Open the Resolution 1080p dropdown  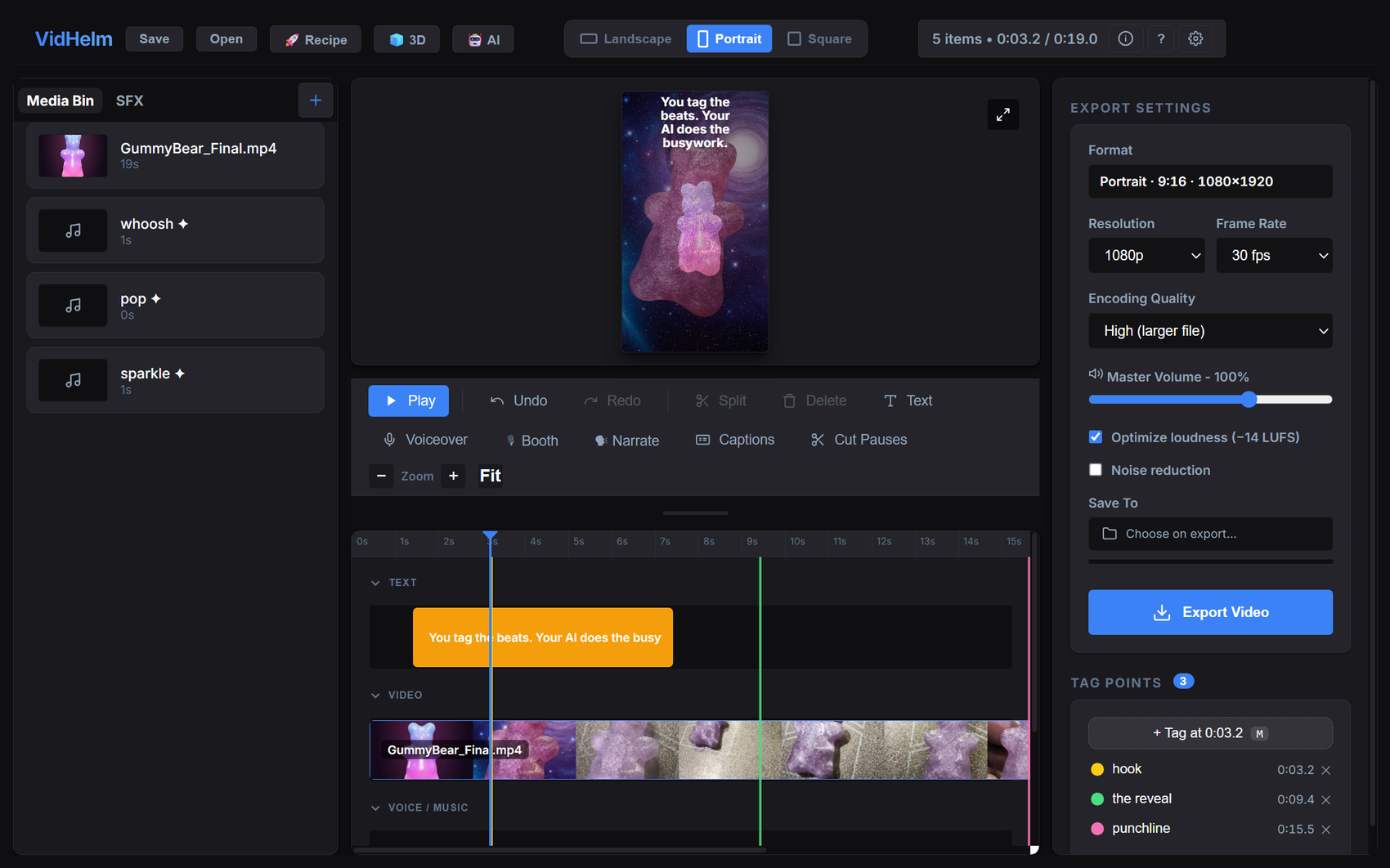click(x=1146, y=256)
